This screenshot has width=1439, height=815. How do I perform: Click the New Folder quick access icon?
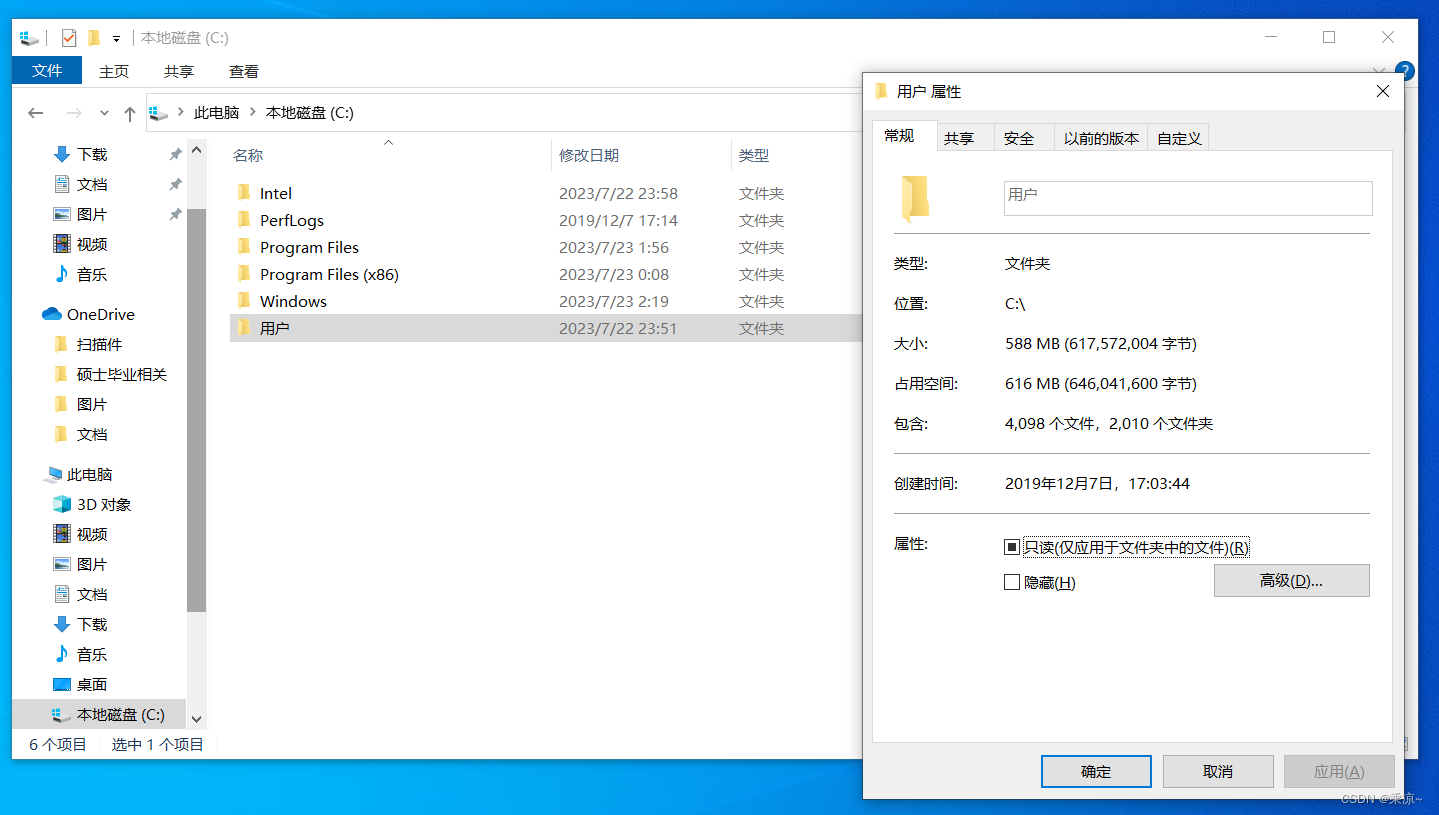[x=94, y=38]
